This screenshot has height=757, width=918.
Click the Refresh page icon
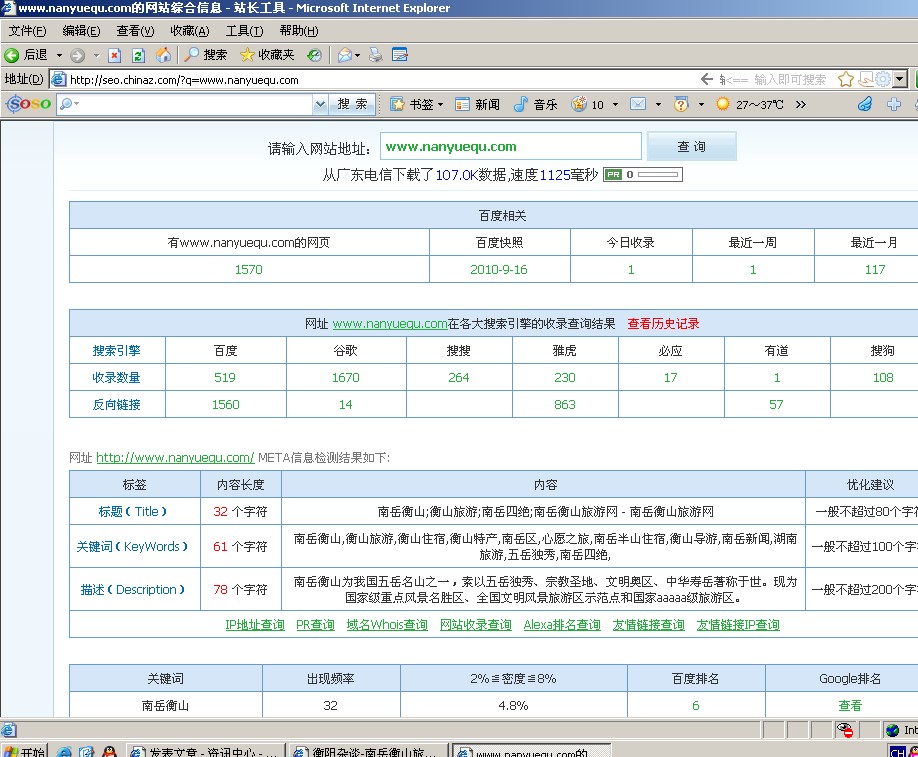139,56
